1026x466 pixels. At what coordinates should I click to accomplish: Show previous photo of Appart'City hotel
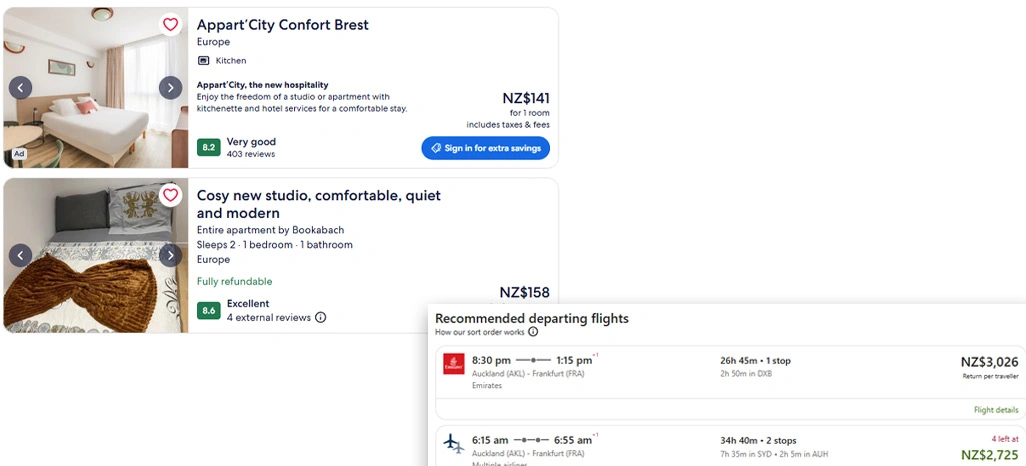click(x=20, y=88)
